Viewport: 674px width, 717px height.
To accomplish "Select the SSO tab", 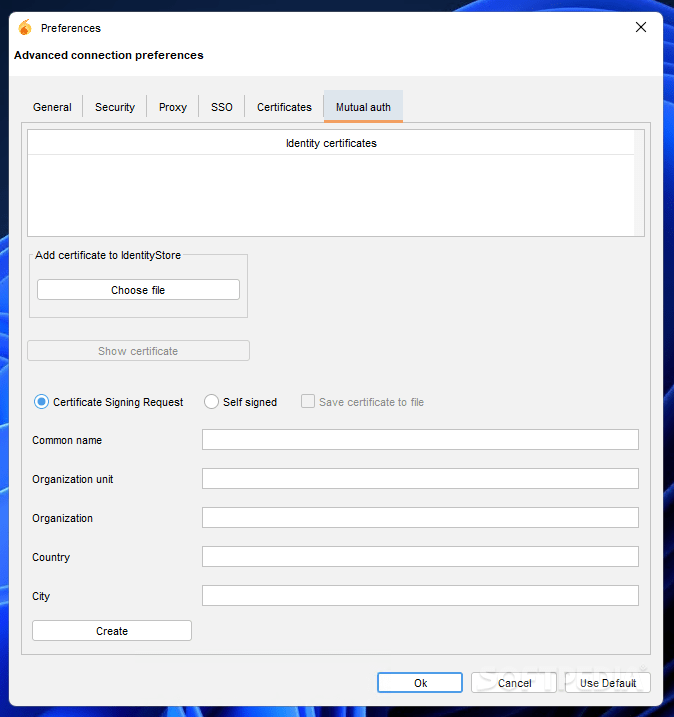I will [222, 107].
